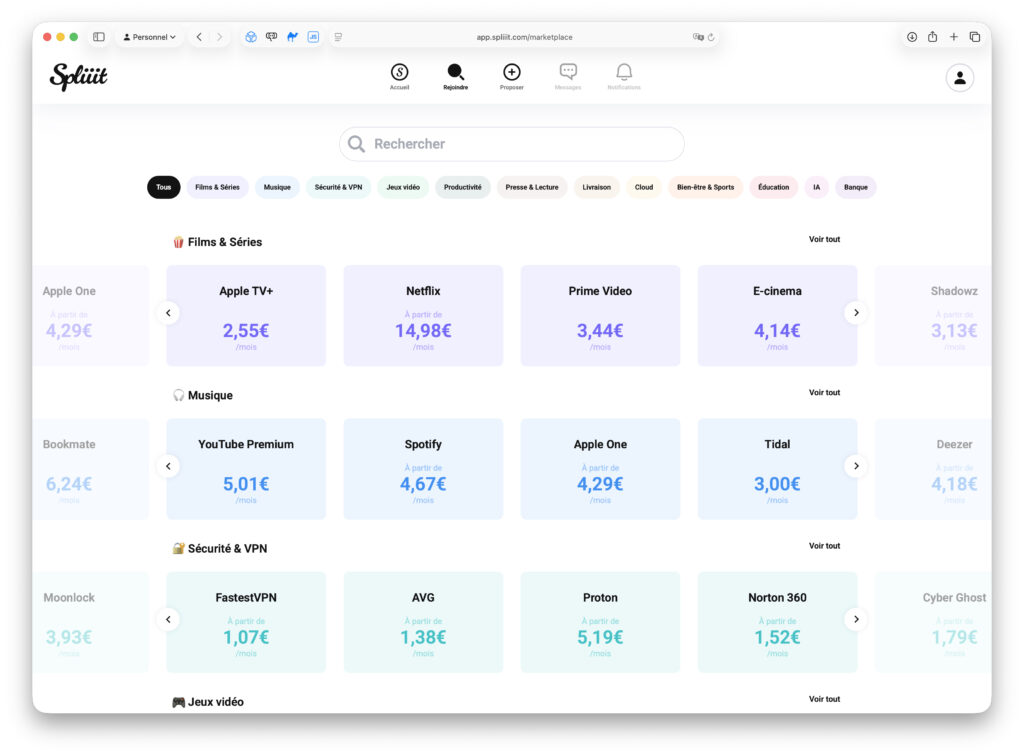Click Voir tout for Jeux vidéo
Screen dimensions: 1024x756
pyautogui.click(x=824, y=699)
